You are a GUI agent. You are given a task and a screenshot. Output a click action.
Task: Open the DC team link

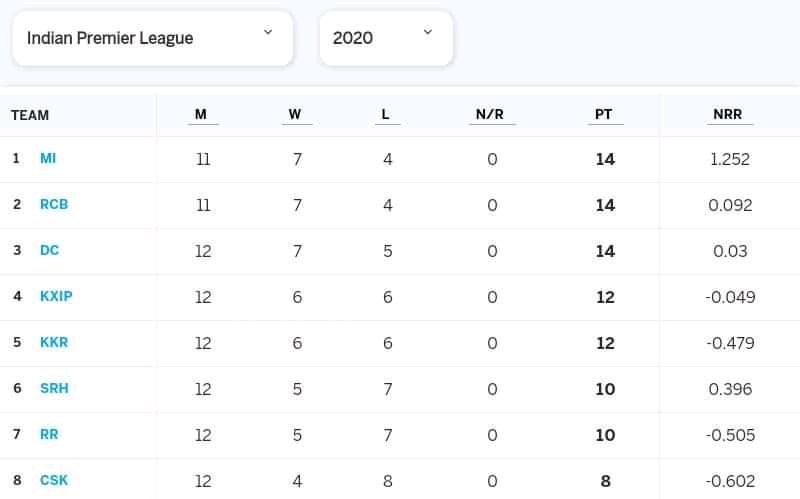[49, 250]
